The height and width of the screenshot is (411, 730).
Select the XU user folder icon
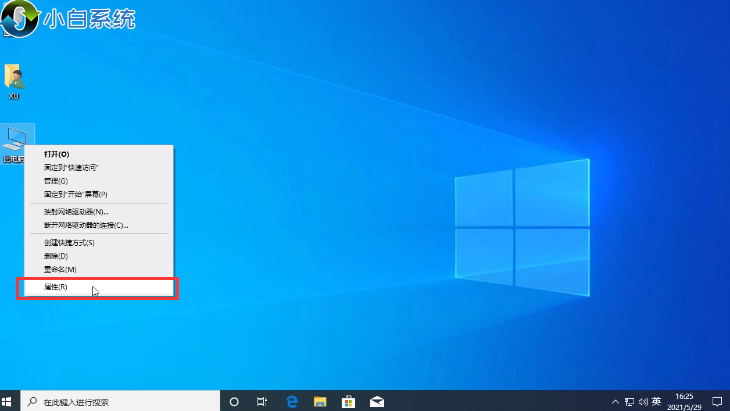[x=14, y=82]
